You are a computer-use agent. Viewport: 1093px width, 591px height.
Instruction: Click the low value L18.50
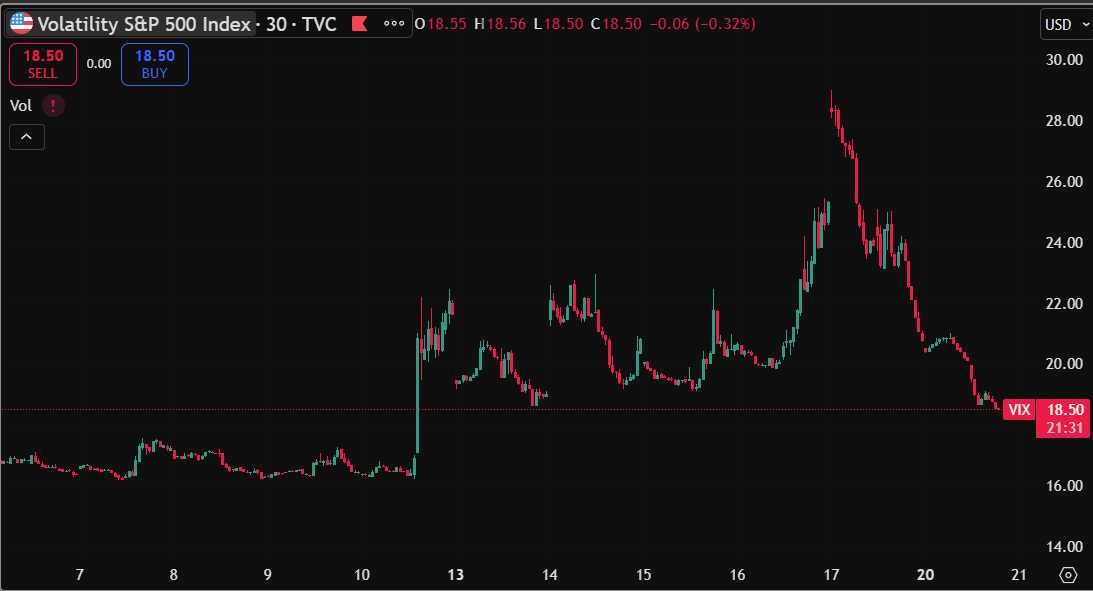pyautogui.click(x=558, y=24)
